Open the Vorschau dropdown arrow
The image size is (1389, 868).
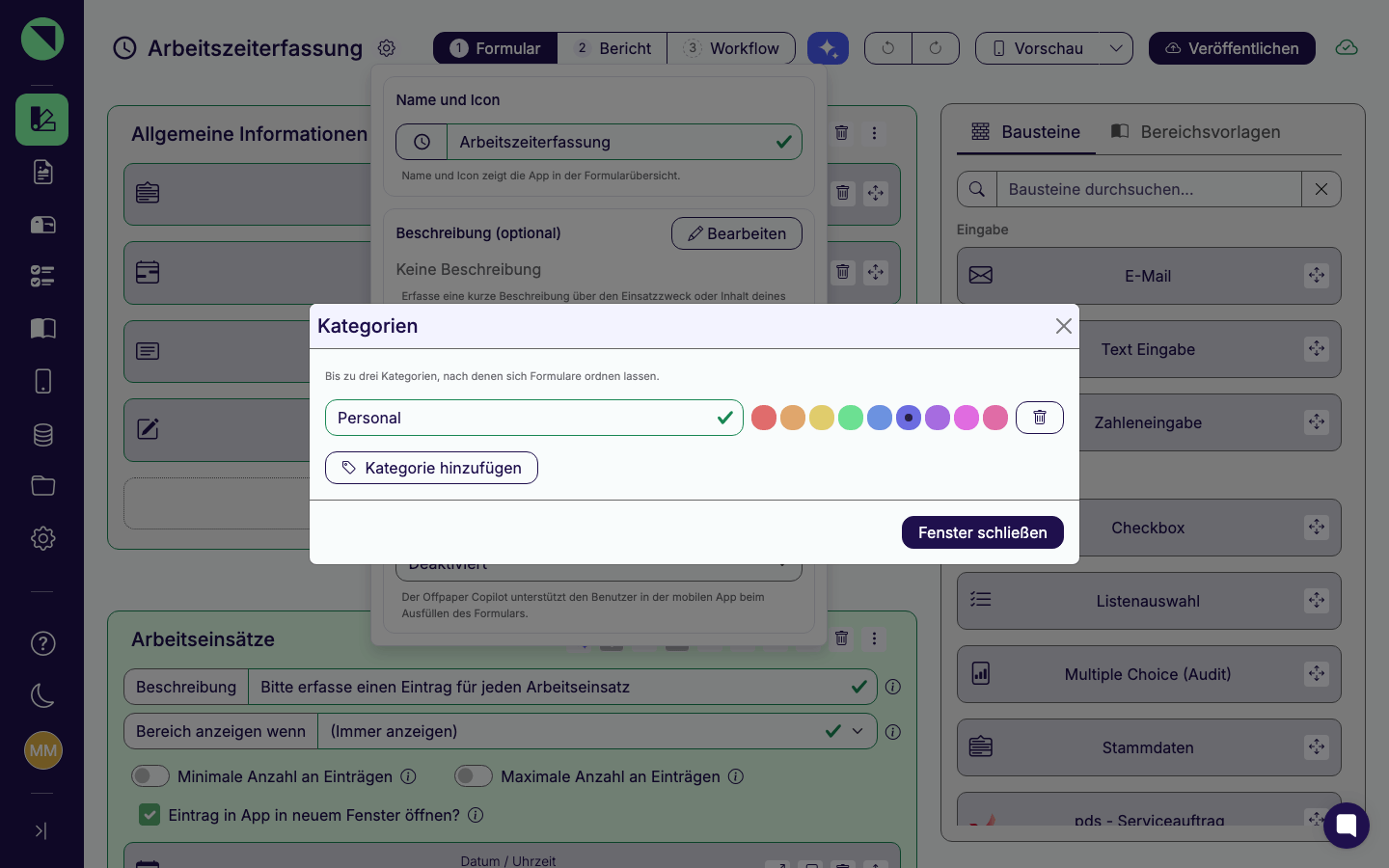[1116, 48]
